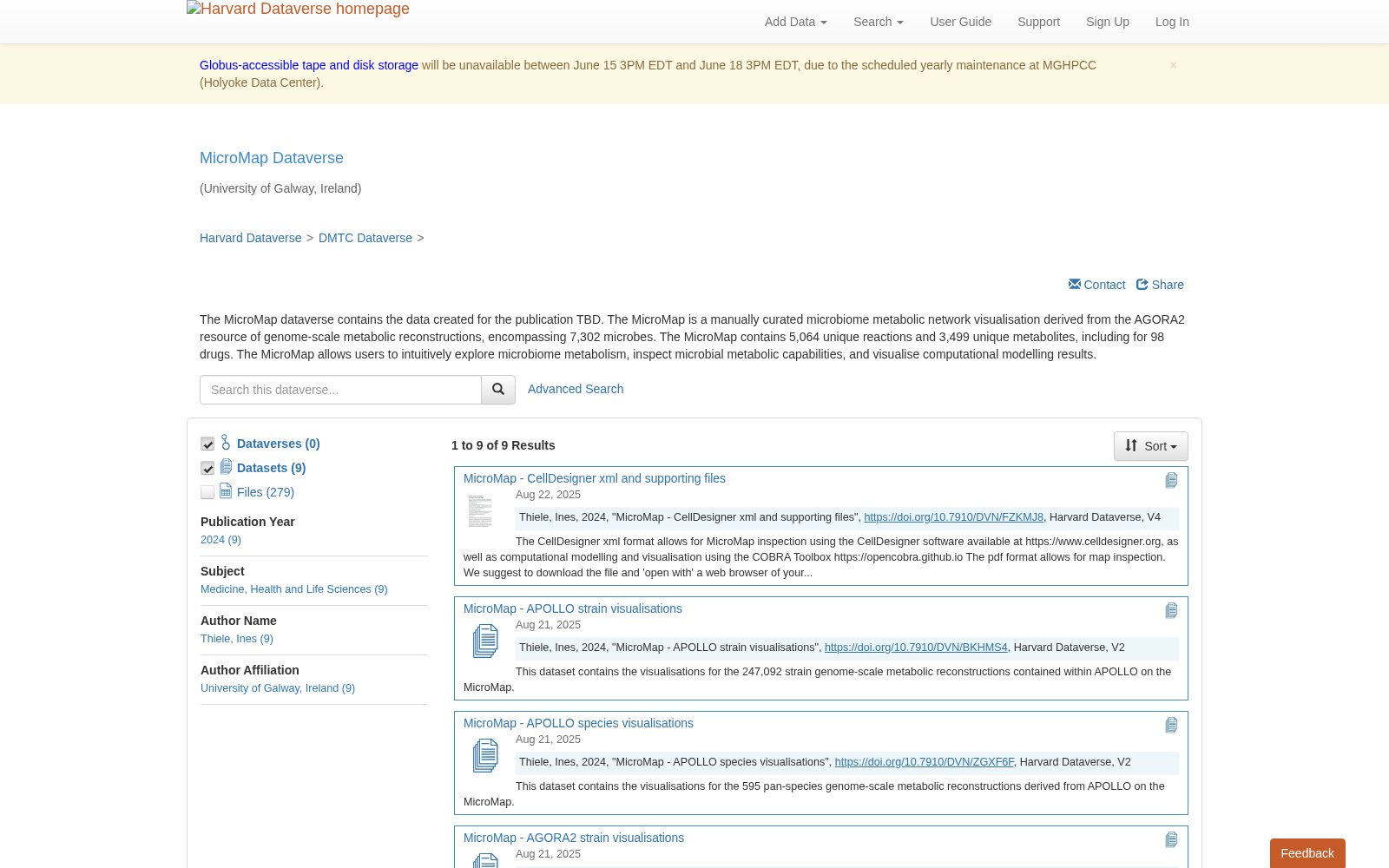Go to Sign Up

1108,22
